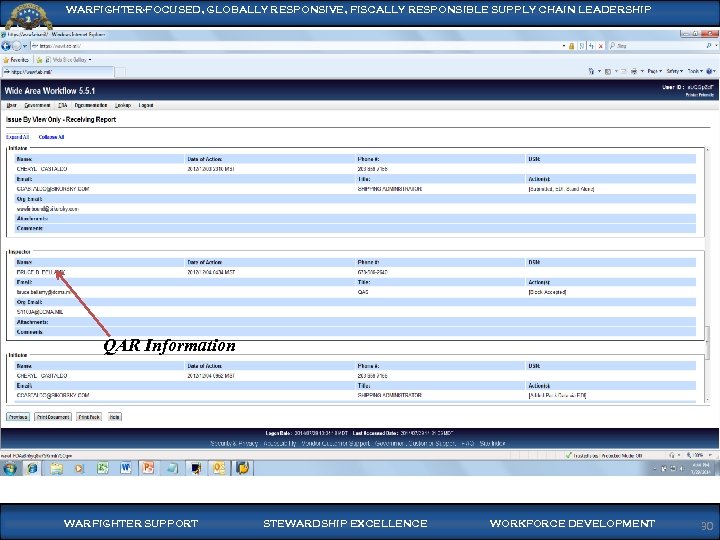Open the recent pages dropdown beside Forward
The width and height of the screenshot is (720, 540).
(x=25, y=46)
